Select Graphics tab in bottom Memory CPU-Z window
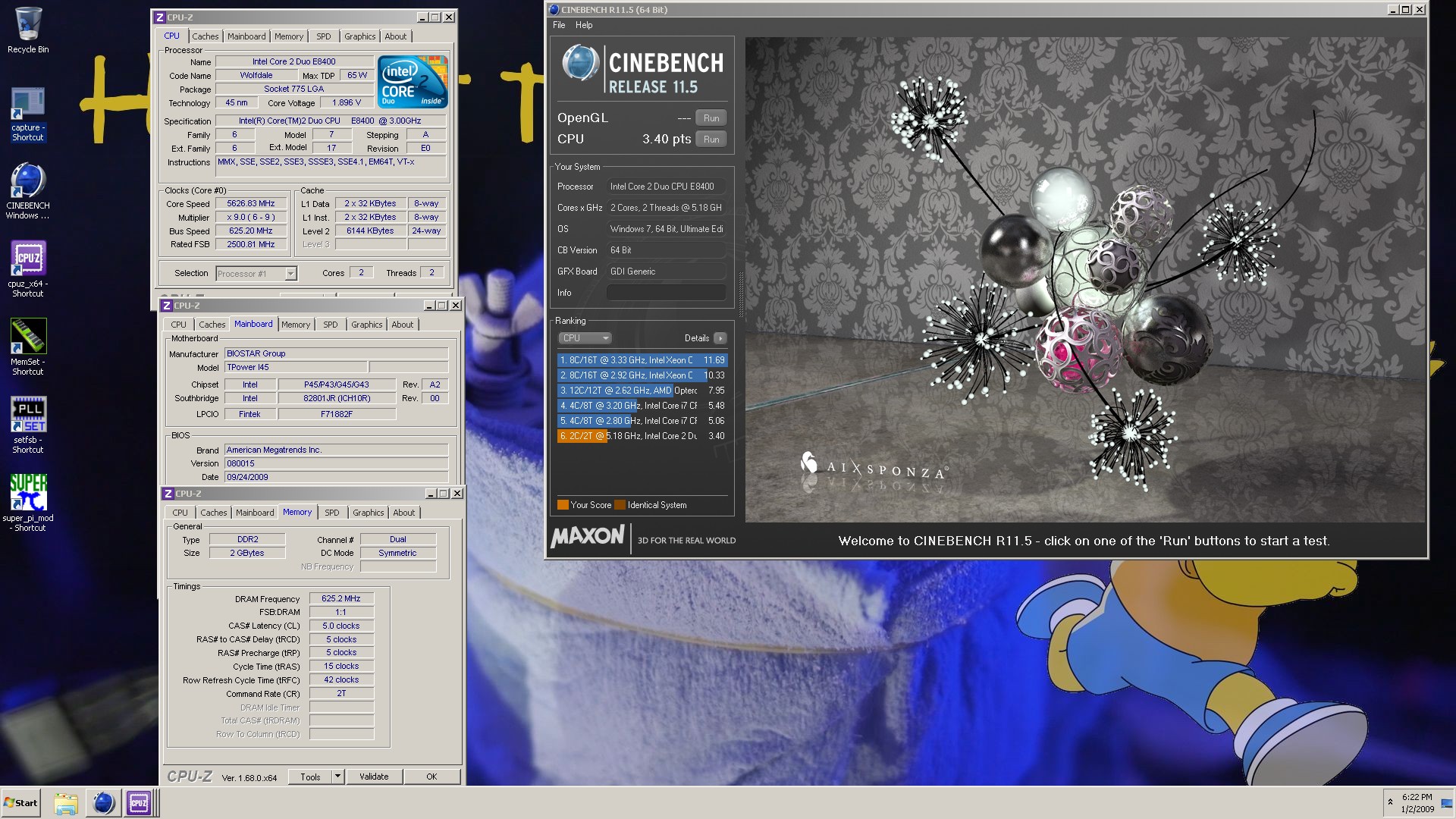This screenshot has height=819, width=1456. coord(368,513)
